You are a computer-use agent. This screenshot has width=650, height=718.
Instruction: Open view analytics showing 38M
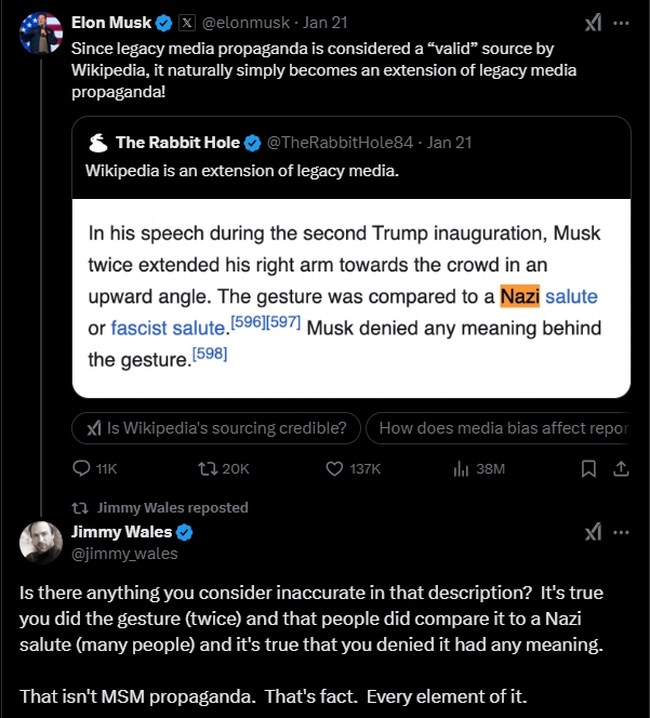pos(462,468)
